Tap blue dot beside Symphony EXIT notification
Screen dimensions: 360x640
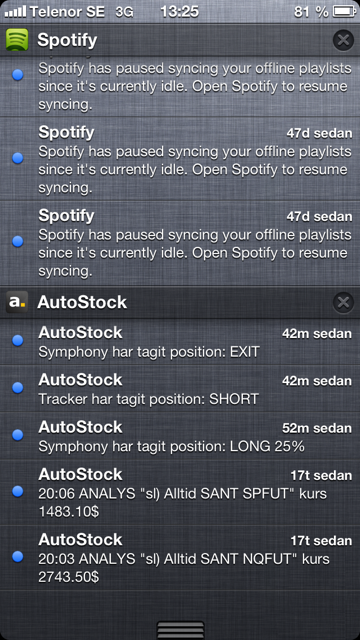coord(18,340)
